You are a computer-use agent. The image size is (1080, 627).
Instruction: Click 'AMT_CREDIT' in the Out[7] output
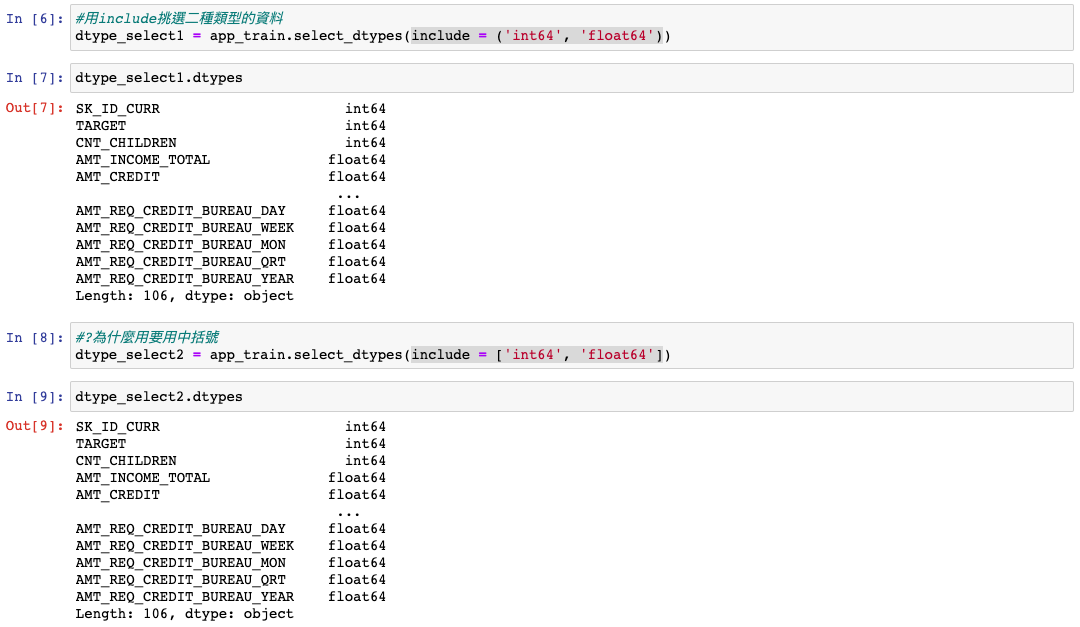118,177
